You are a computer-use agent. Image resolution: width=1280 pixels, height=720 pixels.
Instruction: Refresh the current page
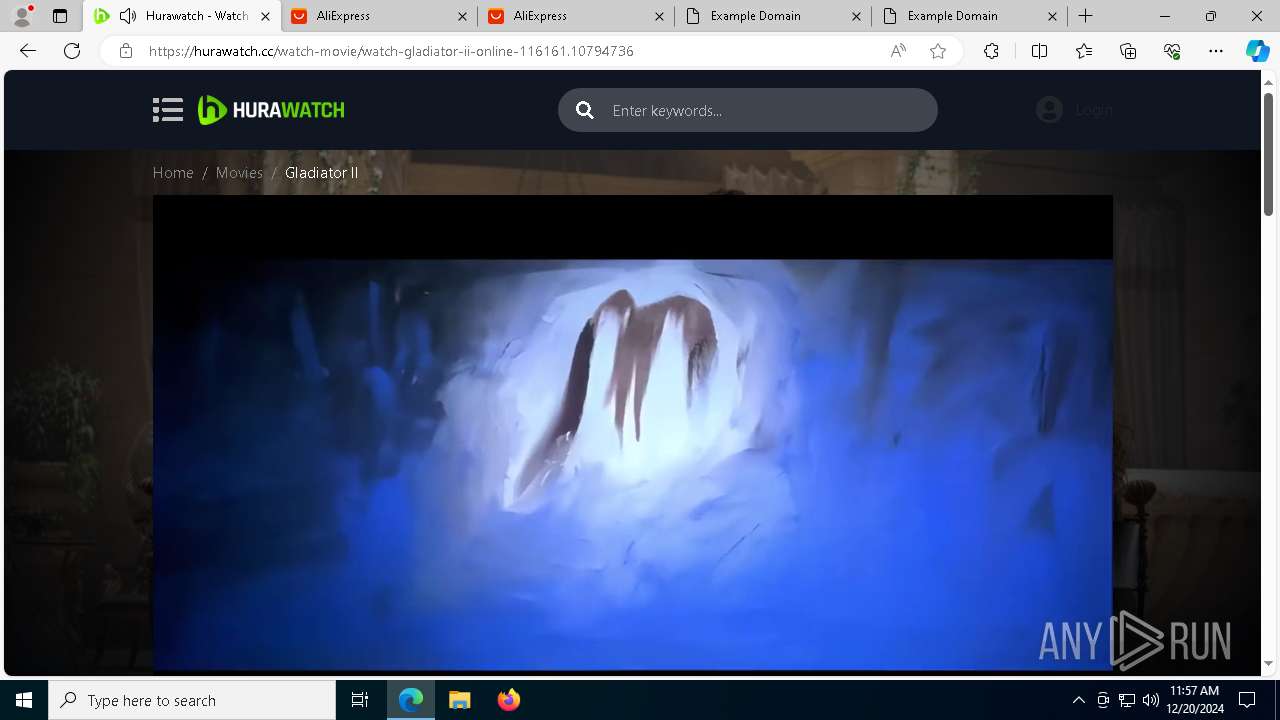72,51
